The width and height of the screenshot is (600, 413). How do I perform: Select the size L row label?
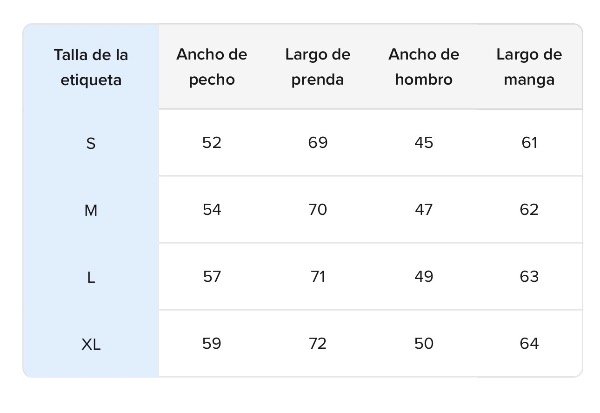91,277
